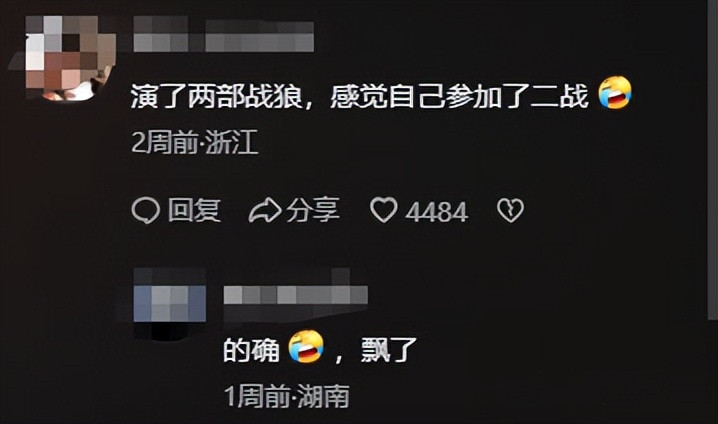Image resolution: width=718 pixels, height=424 pixels.
Task: Click the reply text 飘了
Action: 388,350
